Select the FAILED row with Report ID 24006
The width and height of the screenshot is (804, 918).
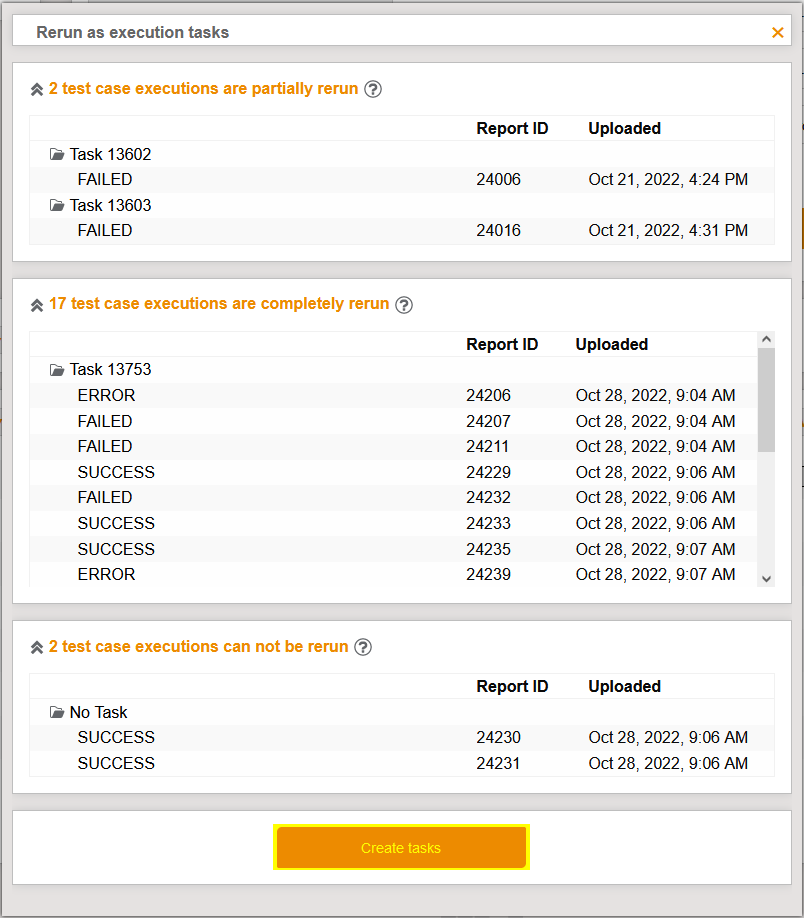click(300, 179)
